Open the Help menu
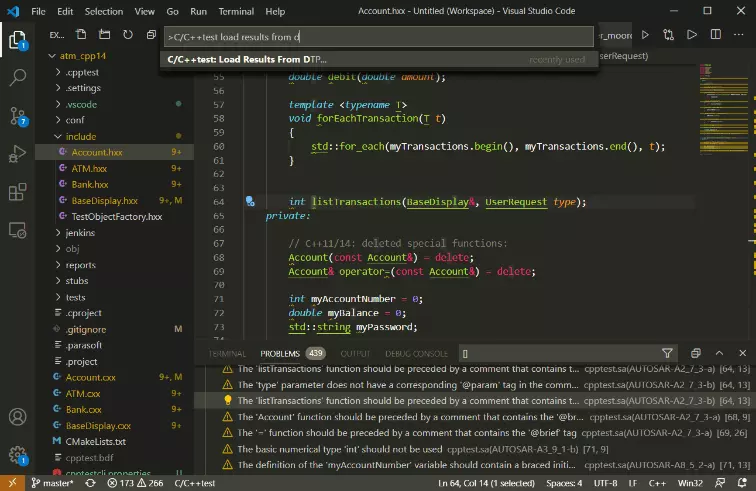 point(275,11)
